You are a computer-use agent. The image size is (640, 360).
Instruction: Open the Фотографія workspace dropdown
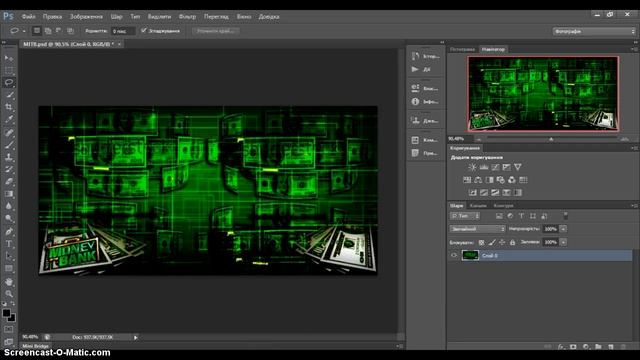pyautogui.click(x=594, y=31)
